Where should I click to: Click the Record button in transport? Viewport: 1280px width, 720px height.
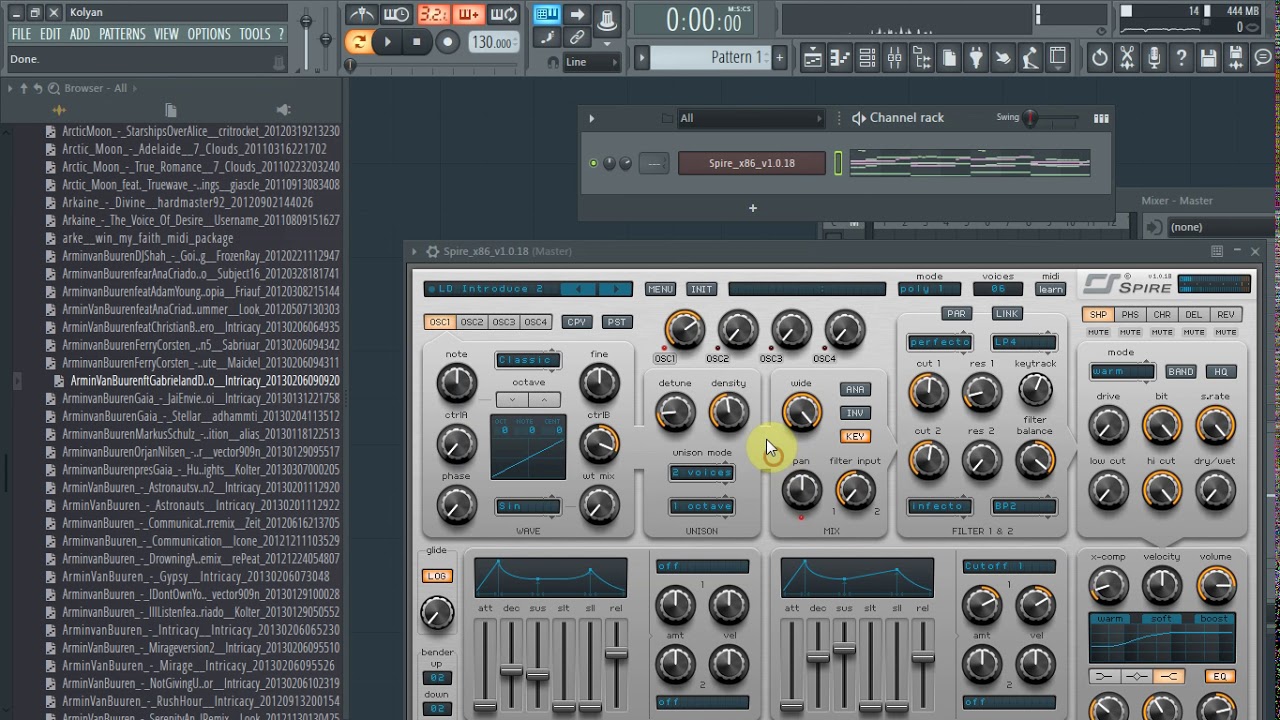448,42
